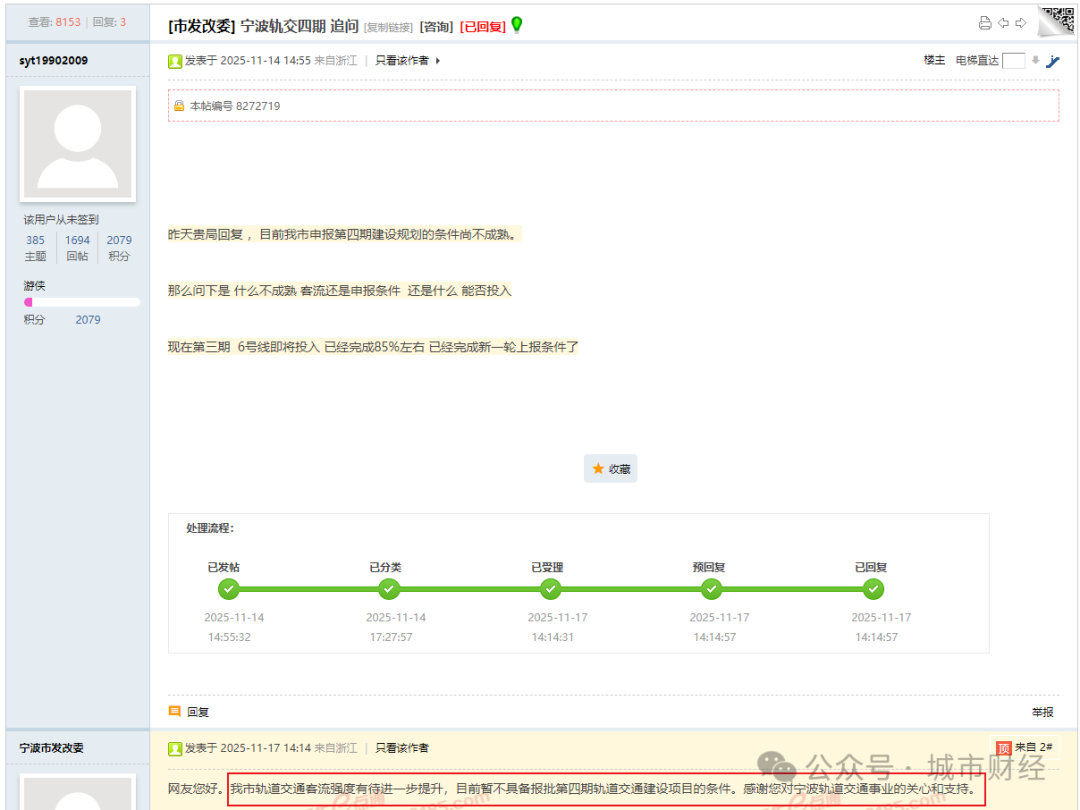Click the blue scroll-to-bottom icon beside elevator
The width and height of the screenshot is (1080, 810).
pyautogui.click(x=1052, y=61)
